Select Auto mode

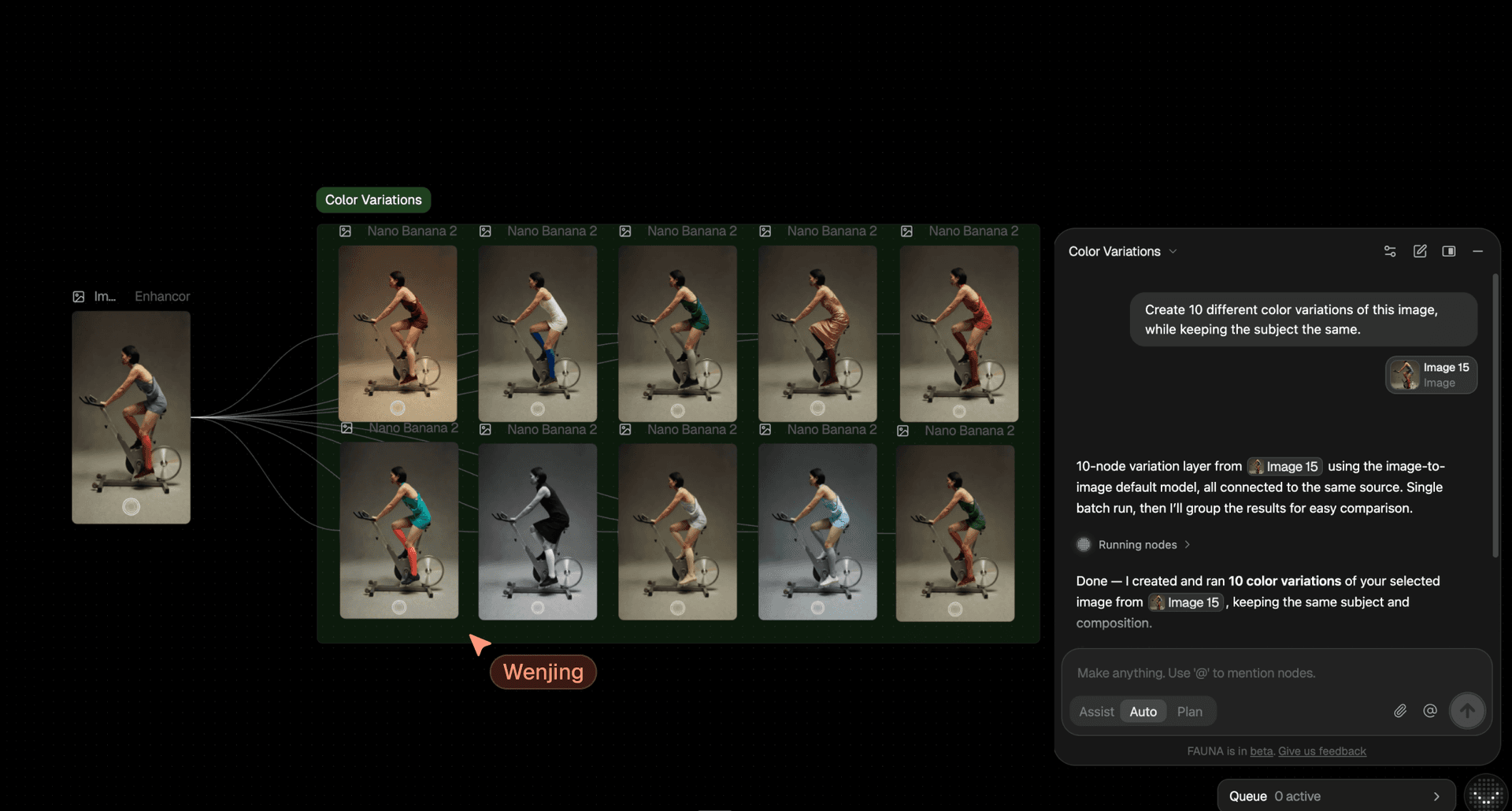1143,712
